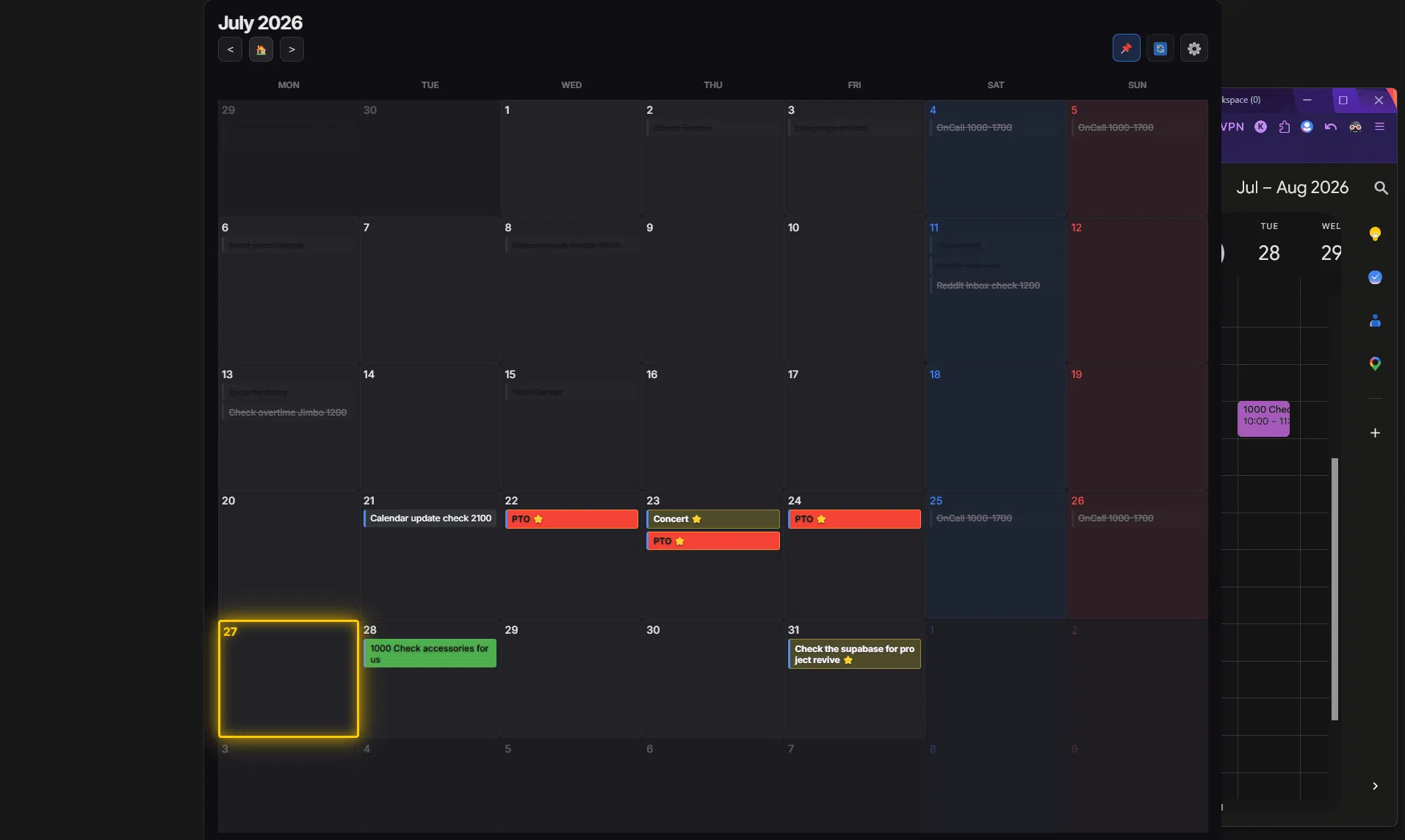
Task: Open Google Maps side panel icon
Action: [x=1375, y=363]
